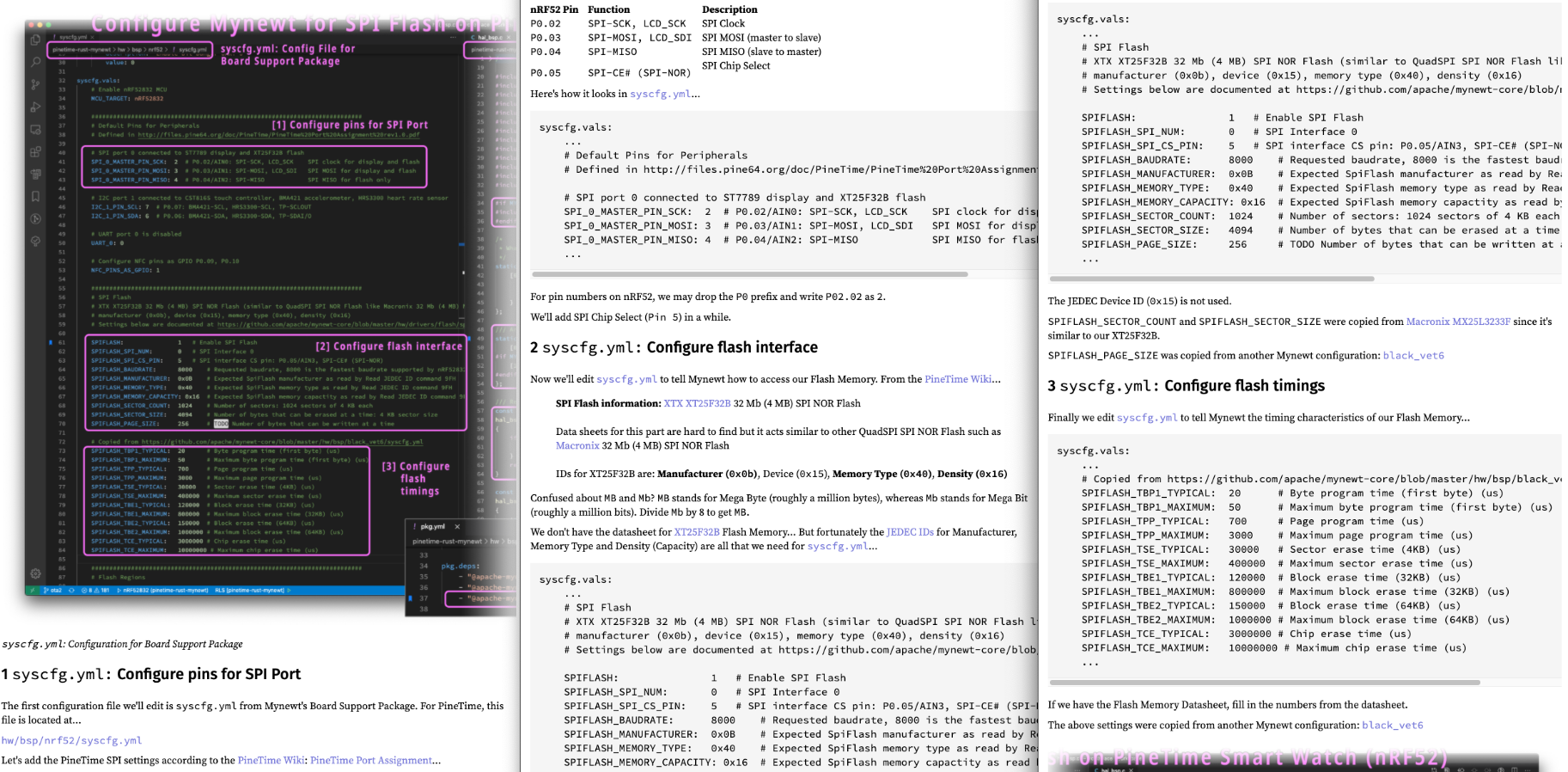This screenshot has width=1568, height=772.
Task: Open the PineTime Port Assignment link
Action: pos(371,761)
